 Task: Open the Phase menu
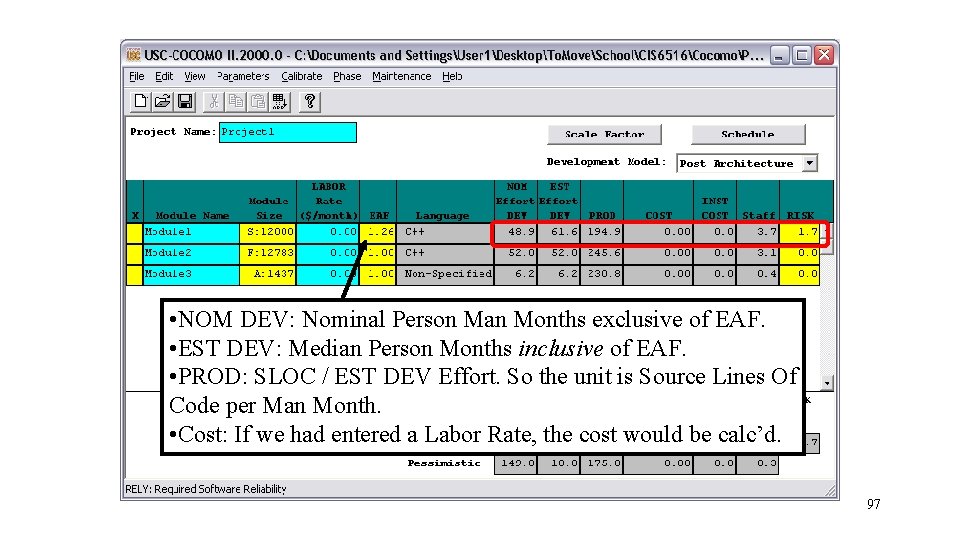347,77
